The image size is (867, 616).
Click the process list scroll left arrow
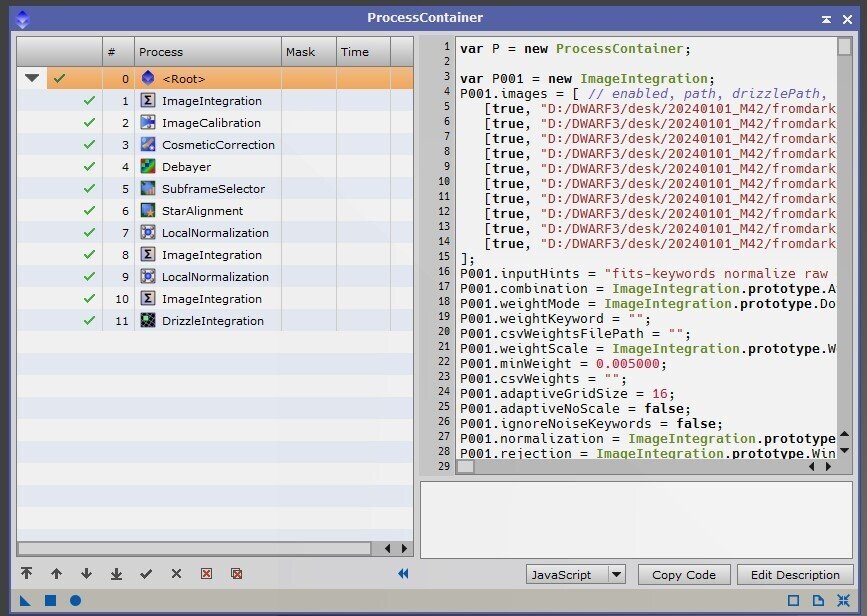point(388,548)
